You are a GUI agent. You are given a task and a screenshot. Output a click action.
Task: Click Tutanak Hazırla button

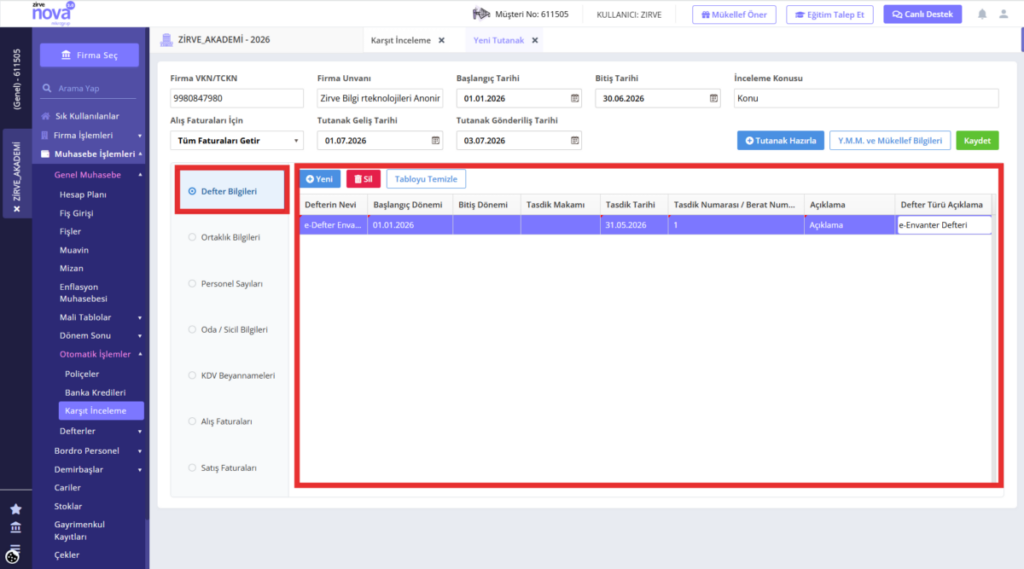(780, 140)
